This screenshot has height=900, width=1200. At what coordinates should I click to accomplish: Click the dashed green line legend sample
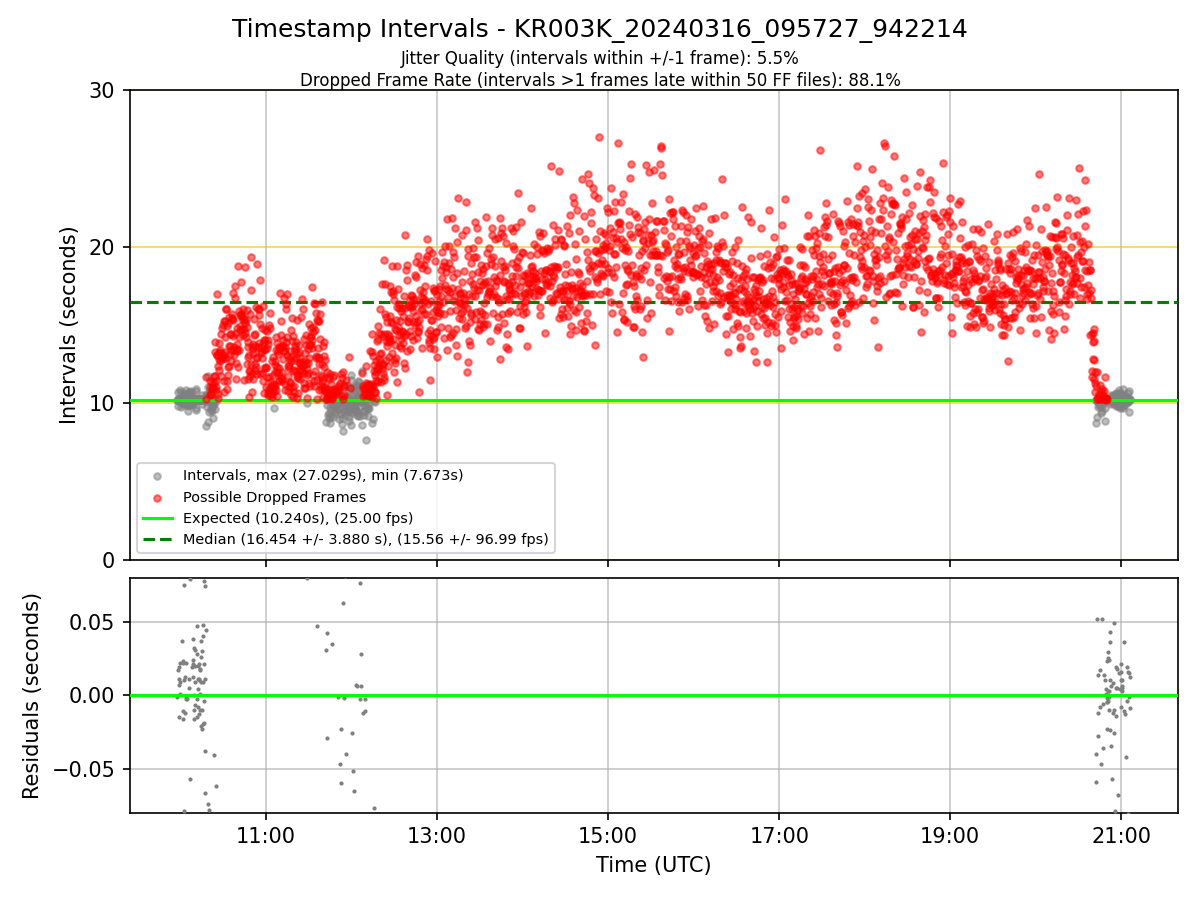coord(160,539)
